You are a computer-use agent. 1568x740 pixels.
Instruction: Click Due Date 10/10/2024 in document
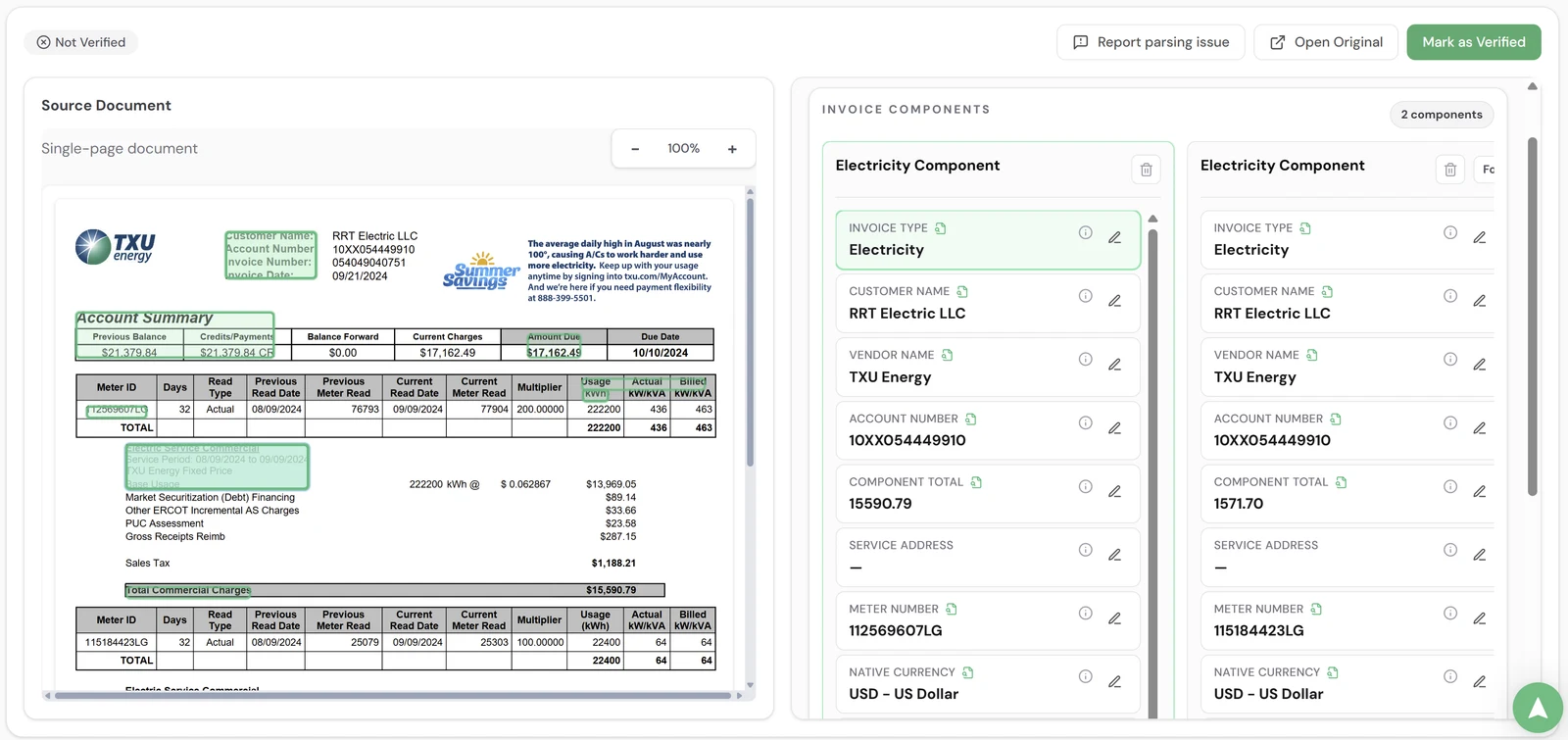(661, 353)
